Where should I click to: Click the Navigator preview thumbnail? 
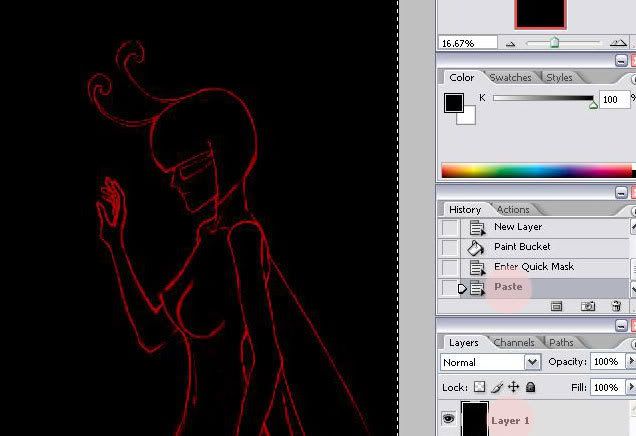pyautogui.click(x=540, y=14)
